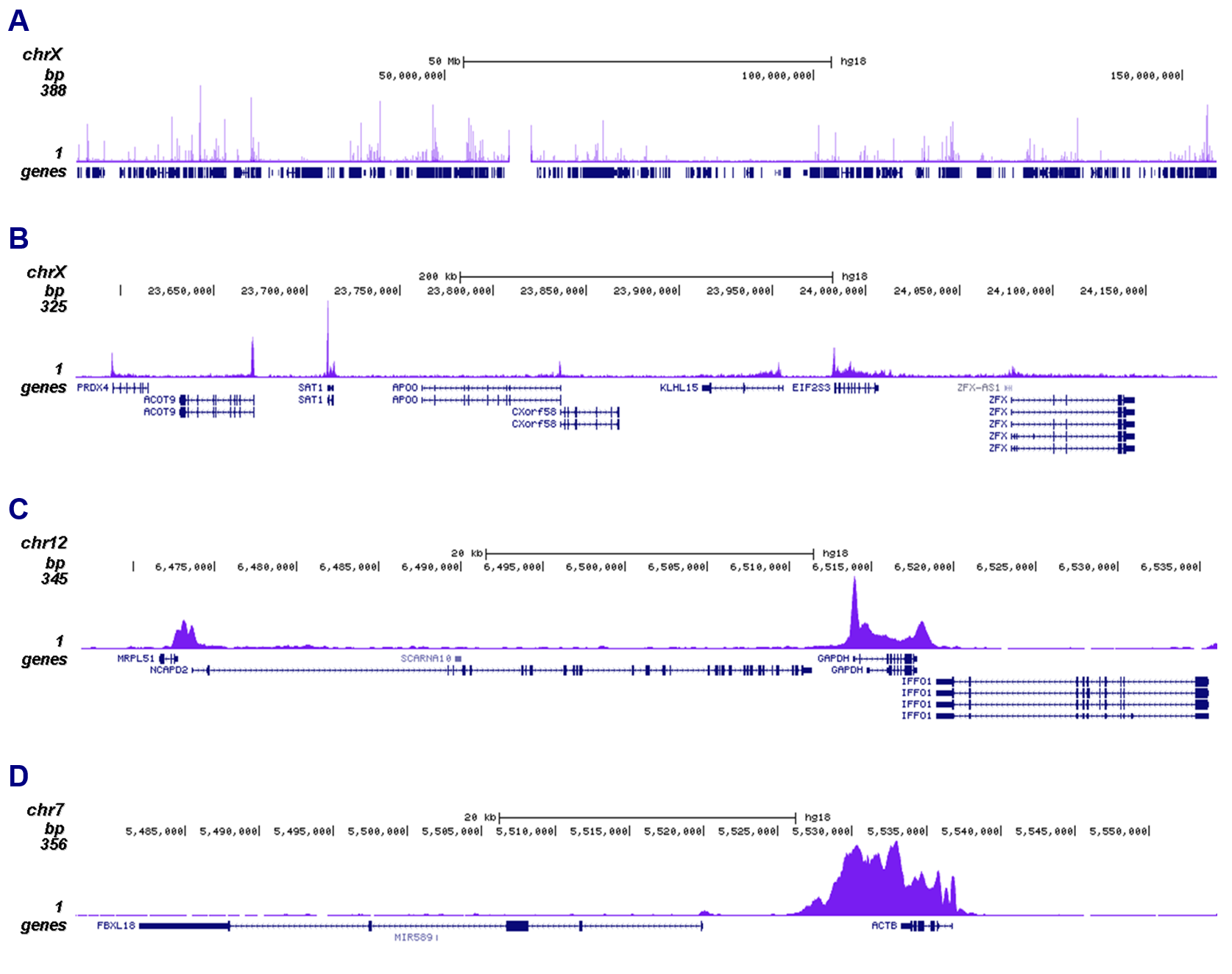Click the IFFO1 transcript annotation
This screenshot has width=1232, height=974.
pyautogui.click(x=918, y=682)
